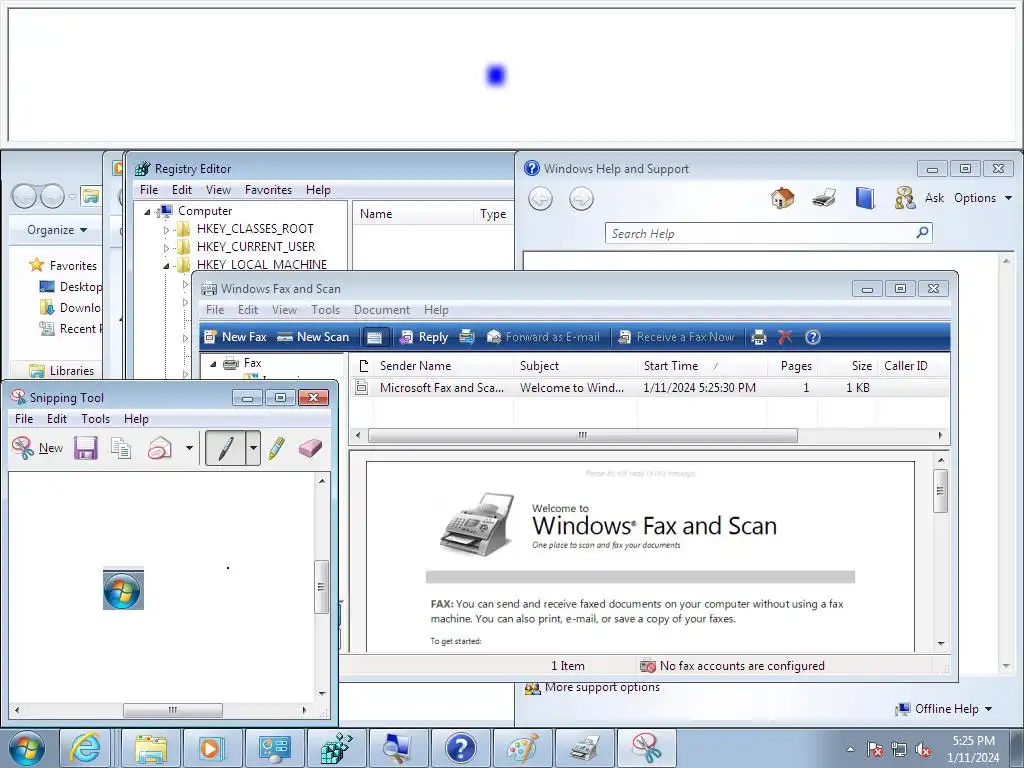Sort faxes by Start Time column

click(x=702, y=366)
